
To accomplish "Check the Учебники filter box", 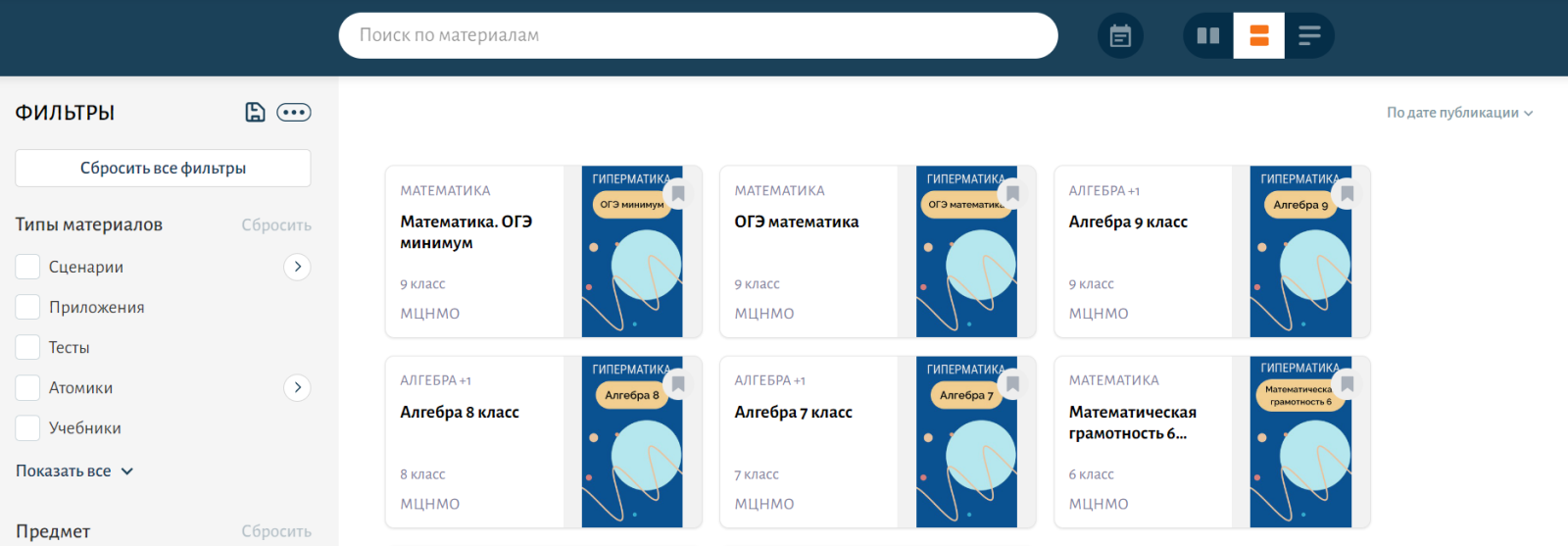I will [x=28, y=427].
